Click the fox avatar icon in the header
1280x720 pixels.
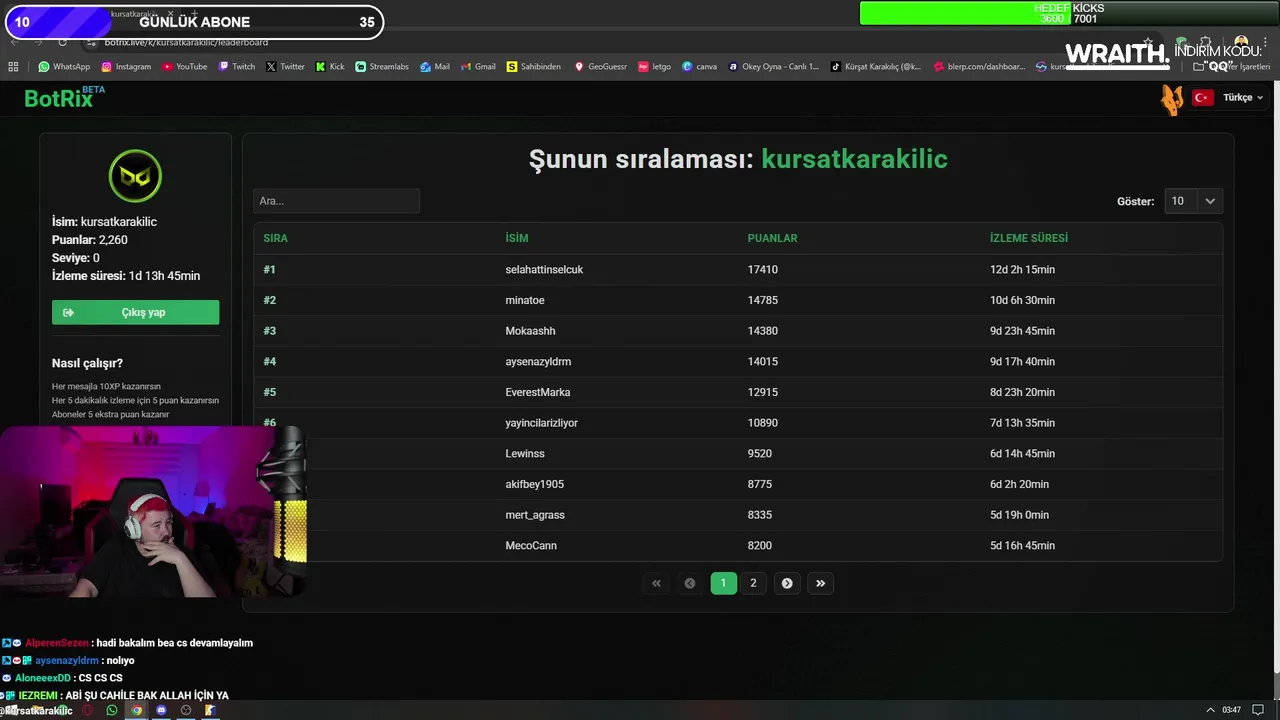pos(1172,99)
